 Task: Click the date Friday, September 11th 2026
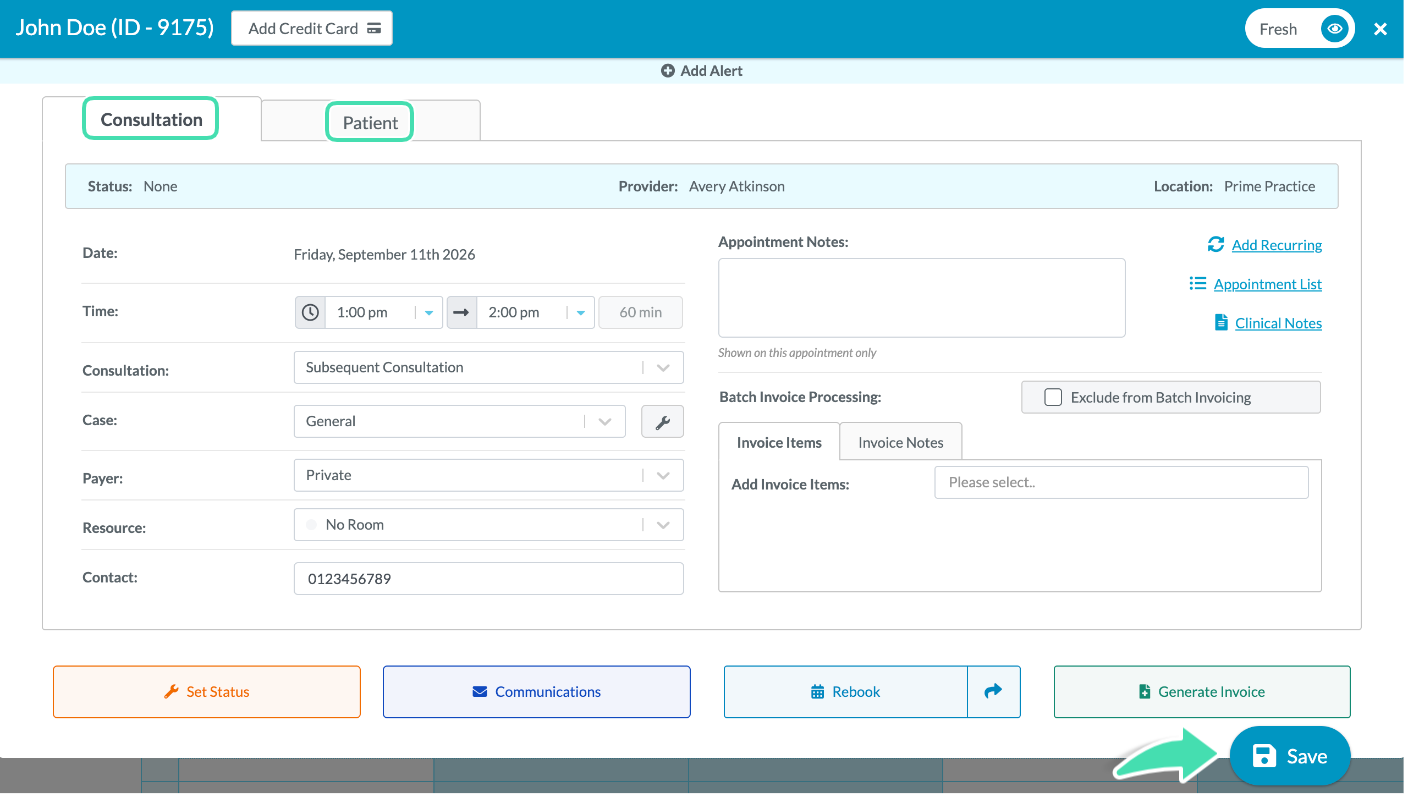[385, 254]
